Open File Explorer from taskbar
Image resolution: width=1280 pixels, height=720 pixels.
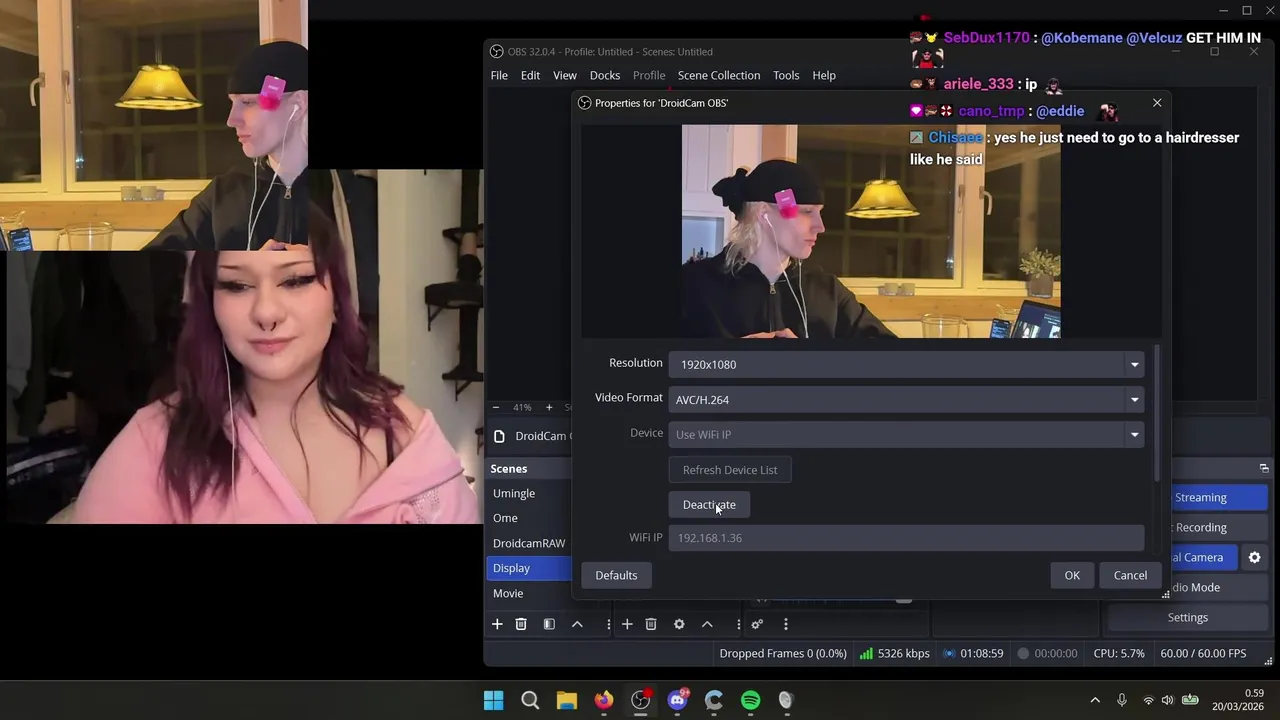point(567,700)
